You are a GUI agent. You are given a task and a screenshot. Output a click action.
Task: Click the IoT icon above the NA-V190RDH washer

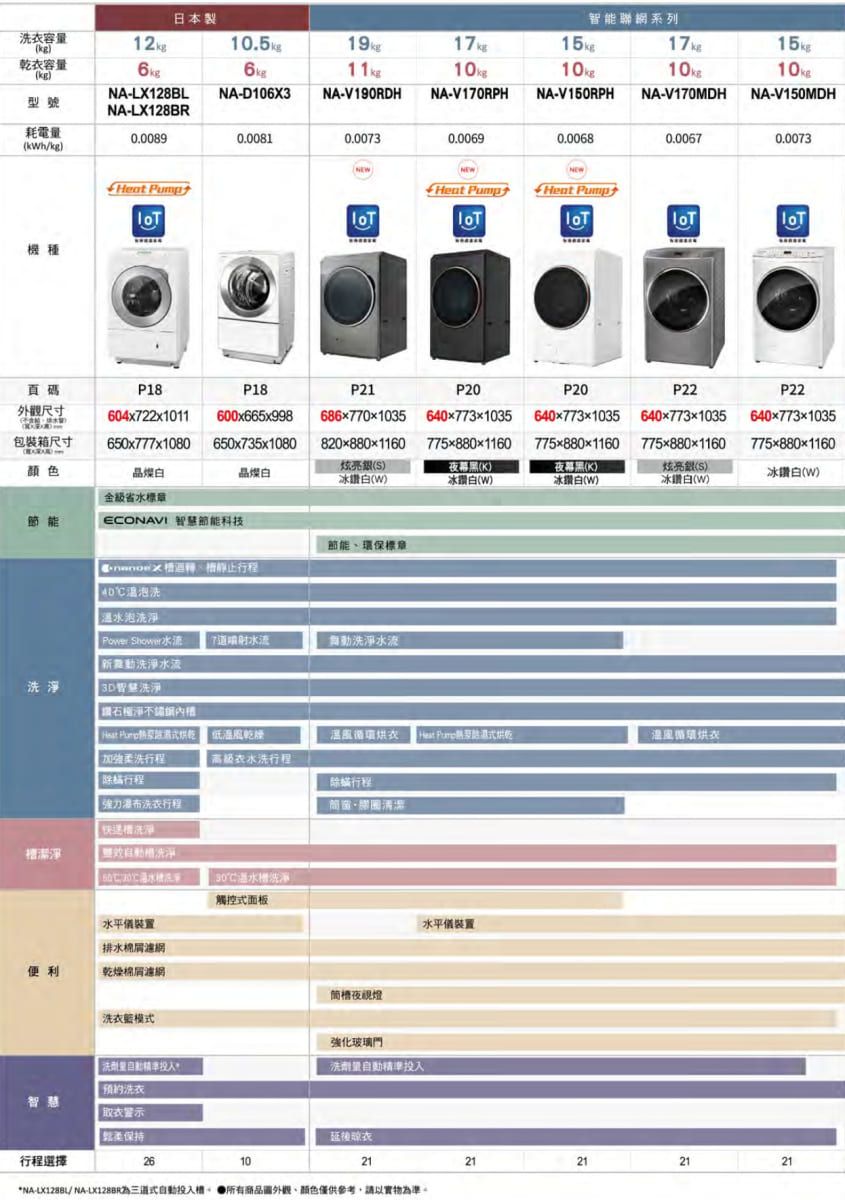point(361,220)
